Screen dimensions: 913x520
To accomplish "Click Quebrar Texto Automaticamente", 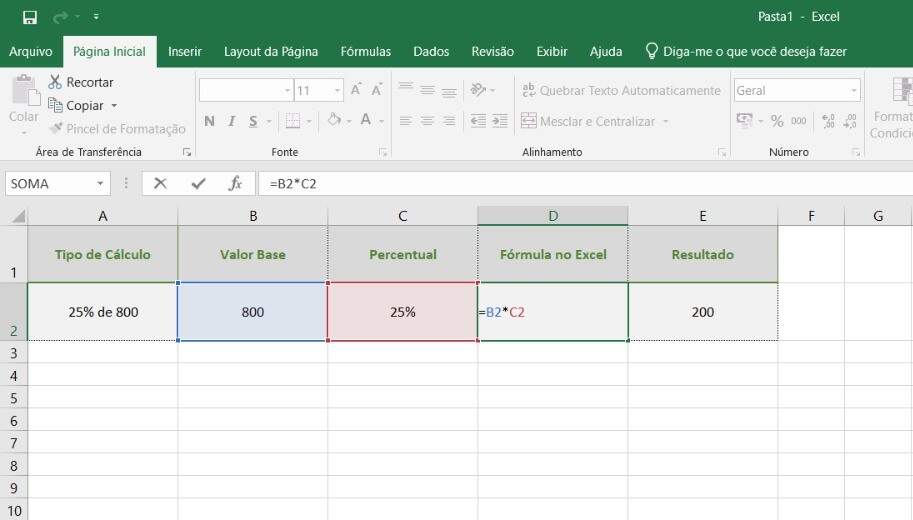I will (x=621, y=90).
